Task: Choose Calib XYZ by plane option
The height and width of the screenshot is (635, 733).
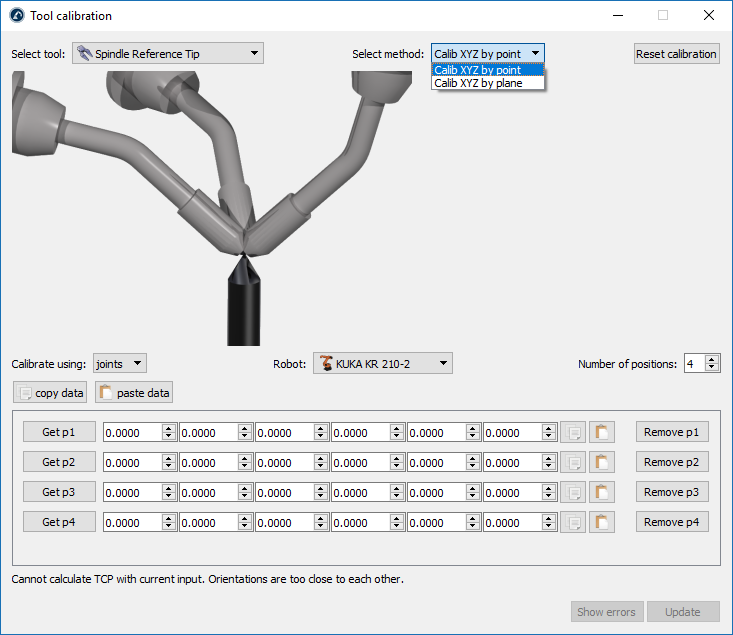Action: point(478,84)
